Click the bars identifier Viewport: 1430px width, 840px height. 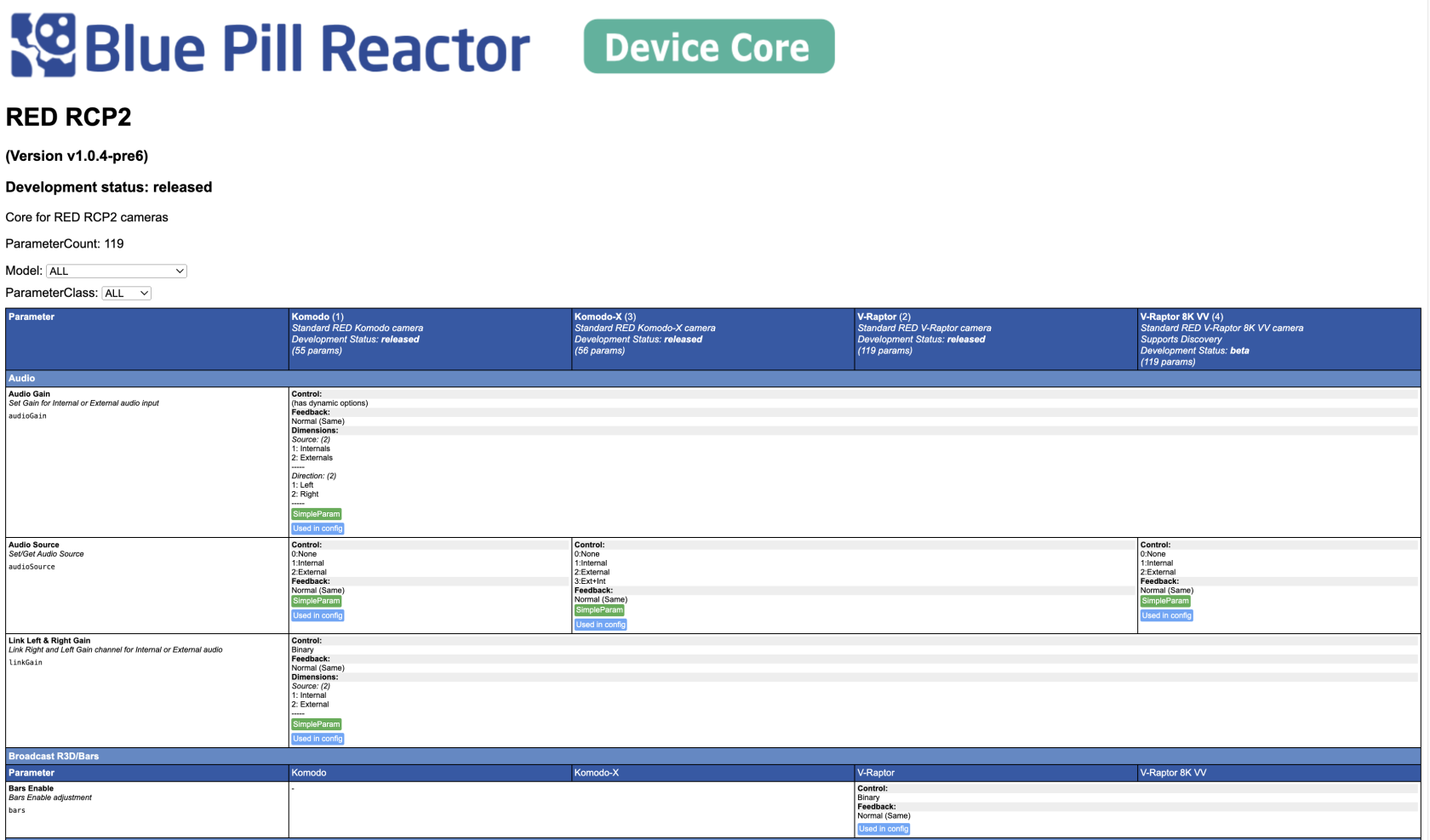coord(17,811)
